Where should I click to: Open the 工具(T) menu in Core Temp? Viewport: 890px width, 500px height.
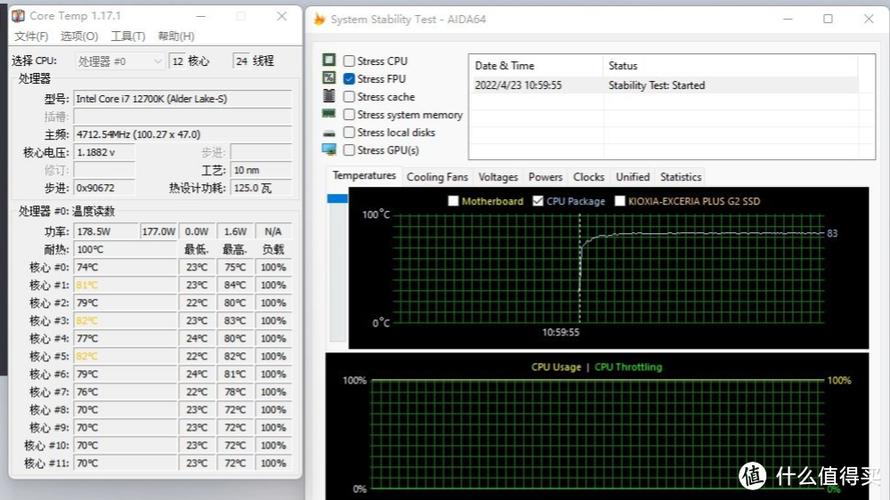127,36
